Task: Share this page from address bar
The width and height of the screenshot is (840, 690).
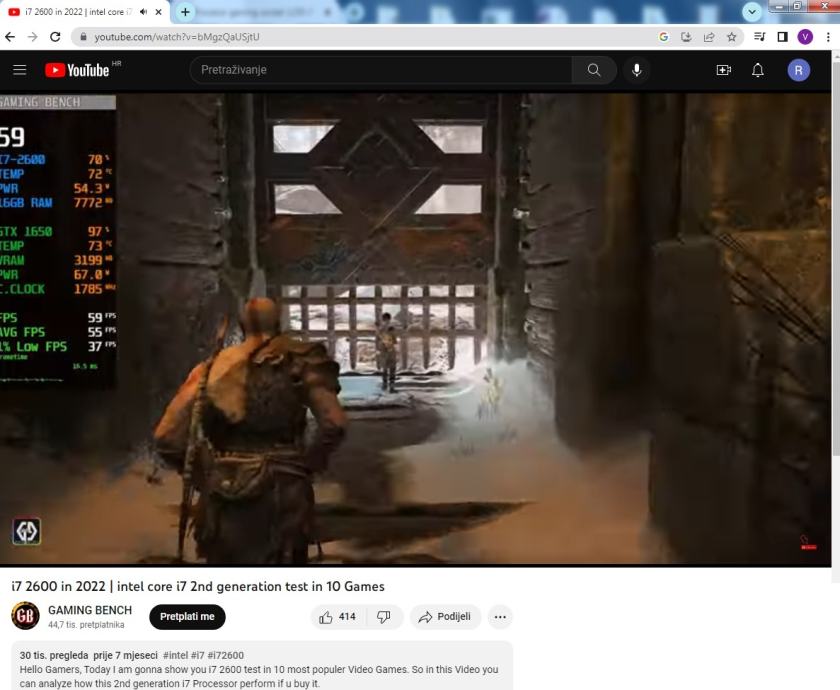Action: tap(709, 36)
